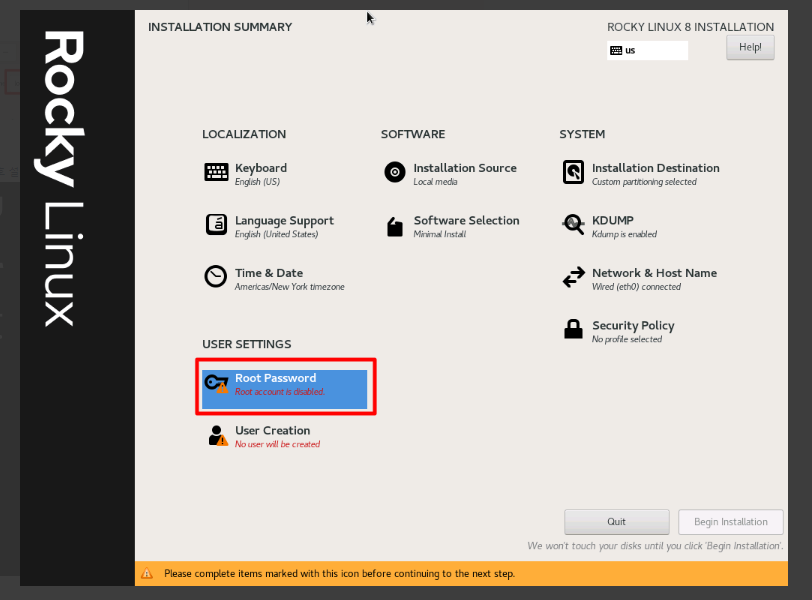This screenshot has width=812, height=600.
Task: Click the Software Selection package icon
Action: (395, 227)
